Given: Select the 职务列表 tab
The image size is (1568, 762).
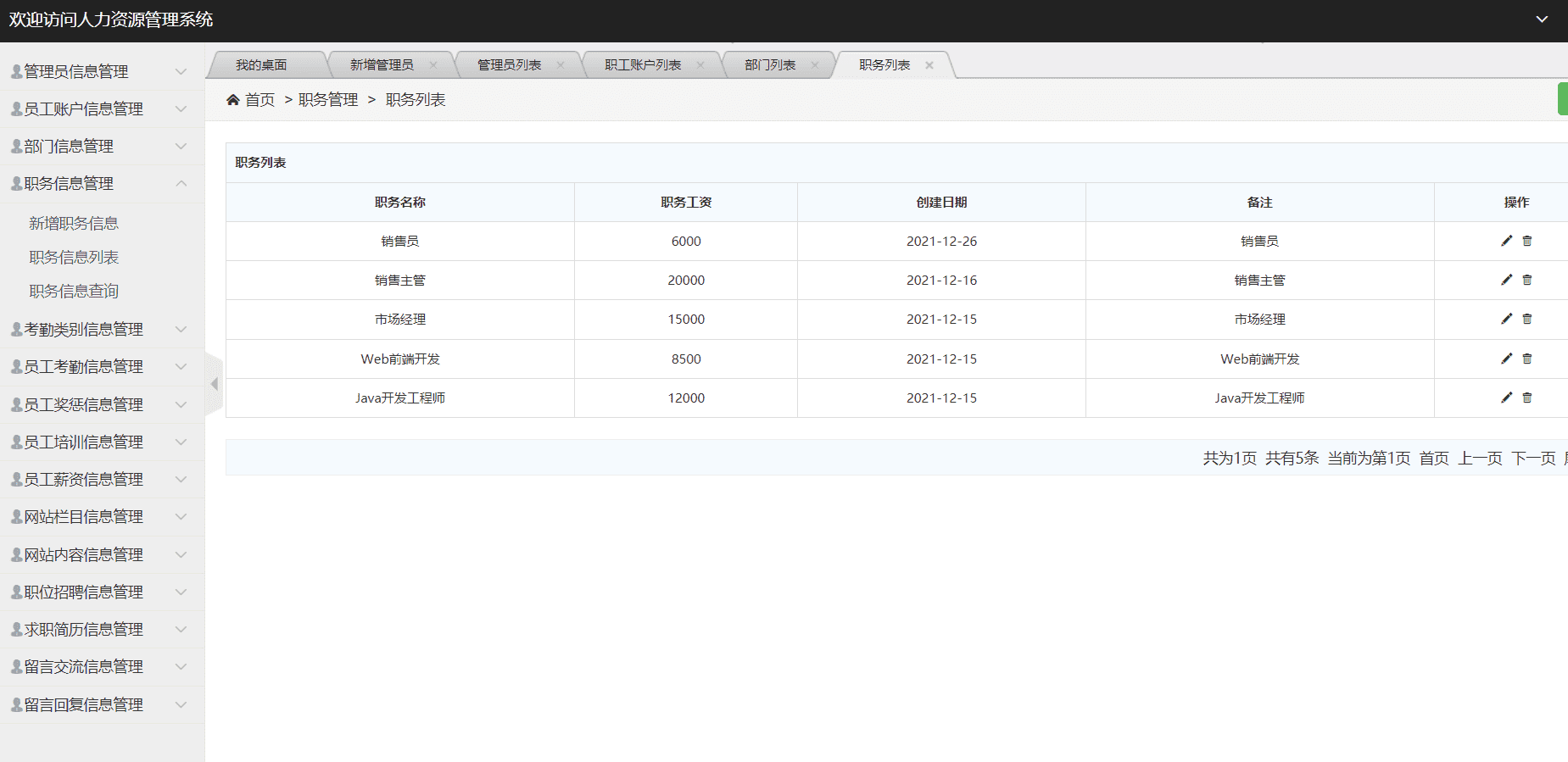Looking at the screenshot, I should [x=884, y=65].
